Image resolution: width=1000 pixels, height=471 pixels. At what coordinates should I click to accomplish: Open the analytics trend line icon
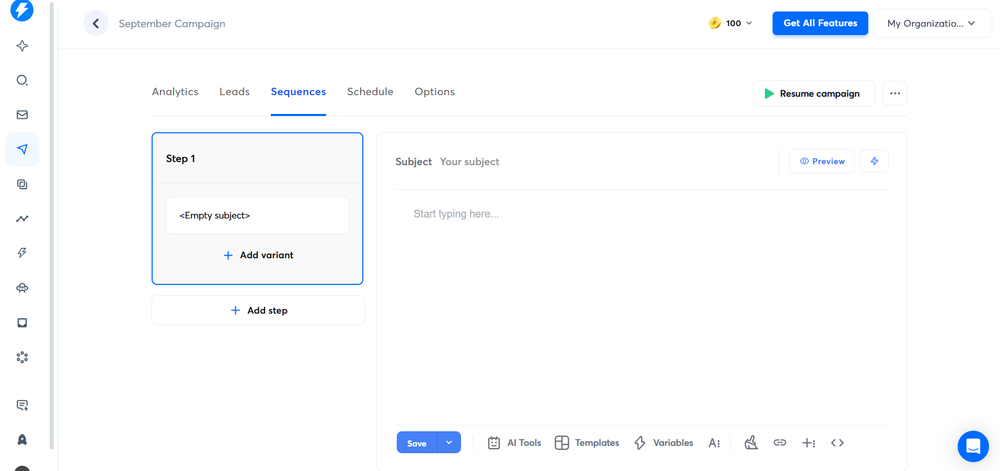point(22,219)
